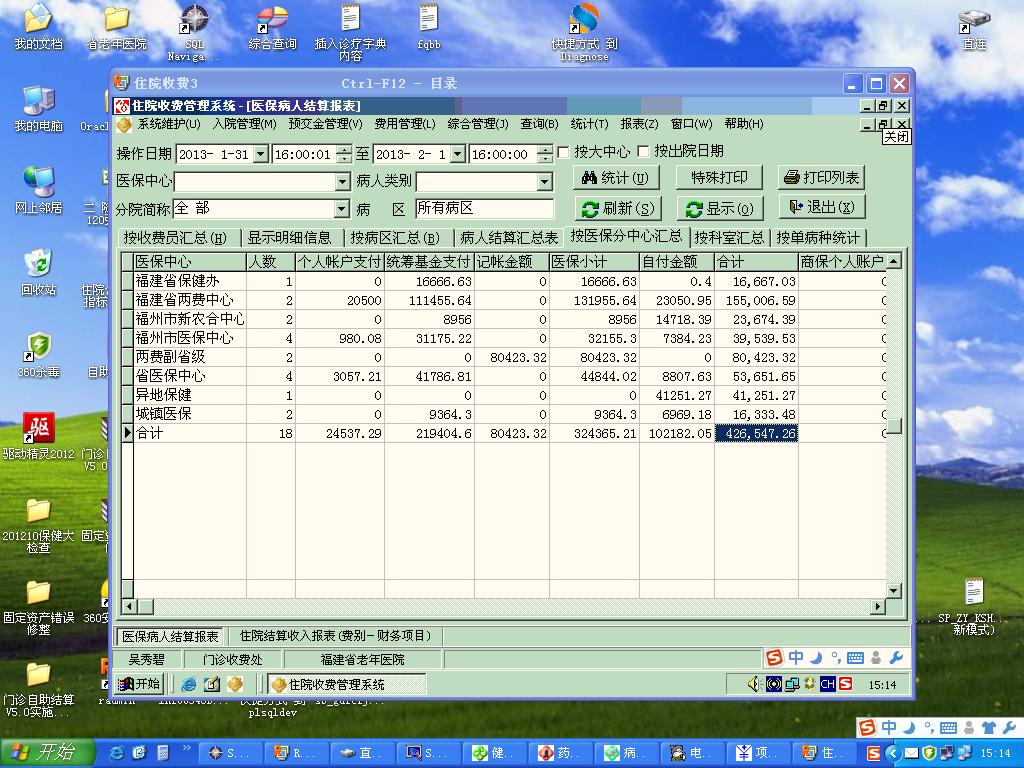1024x768 pixels.
Task: Click T-shirt skin icon on desktop Sogou bar
Action: (x=989, y=728)
